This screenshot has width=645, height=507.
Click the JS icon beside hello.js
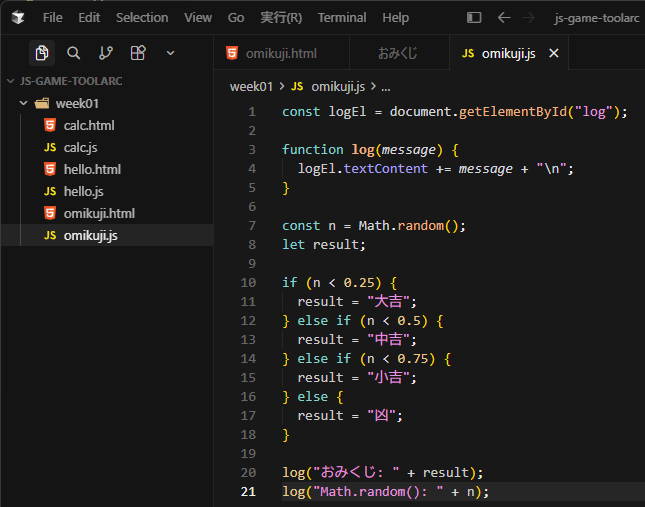(x=50, y=191)
